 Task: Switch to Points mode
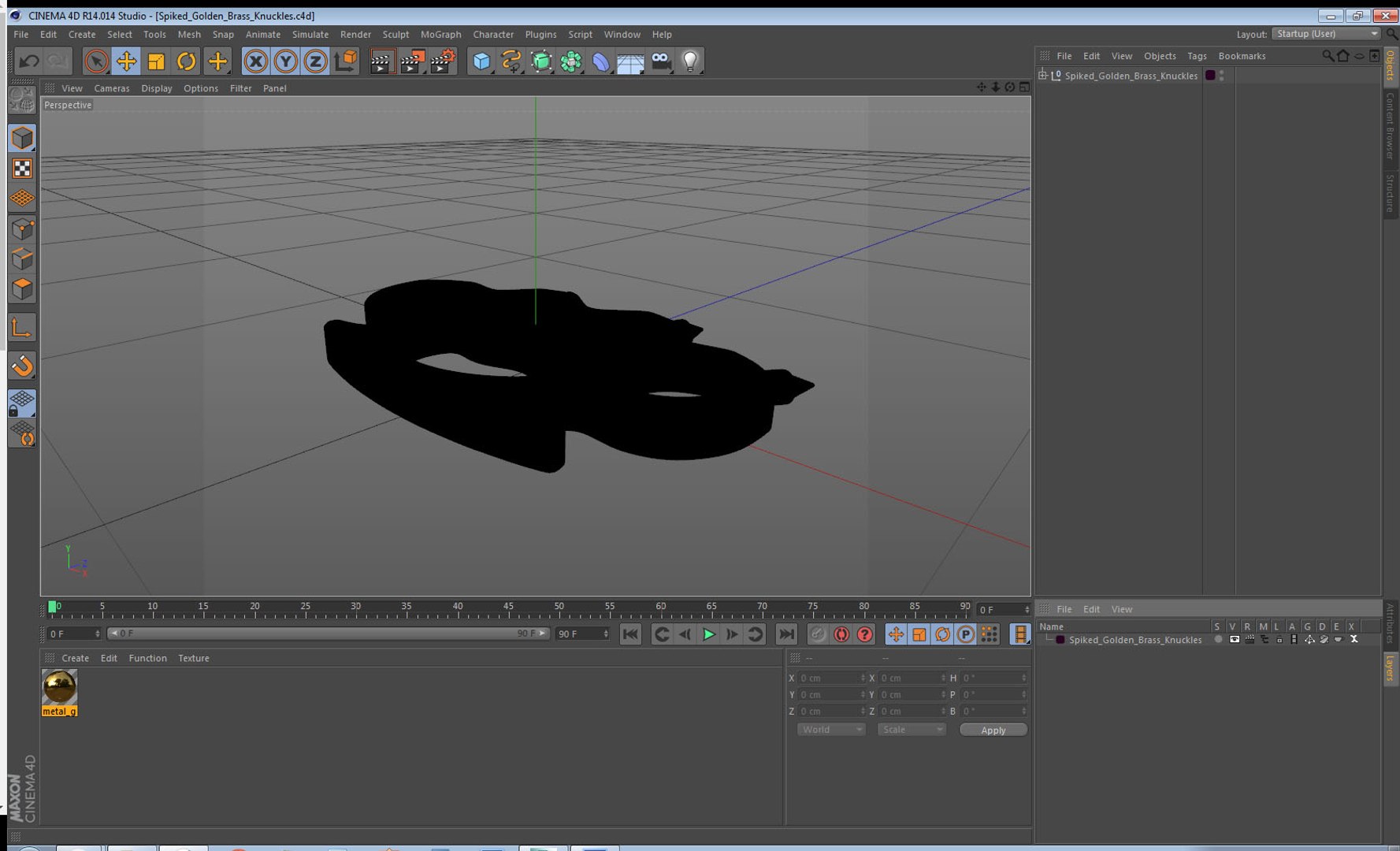click(22, 229)
